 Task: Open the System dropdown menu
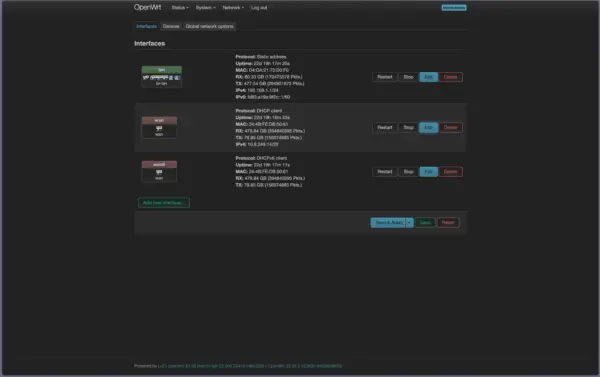205,8
